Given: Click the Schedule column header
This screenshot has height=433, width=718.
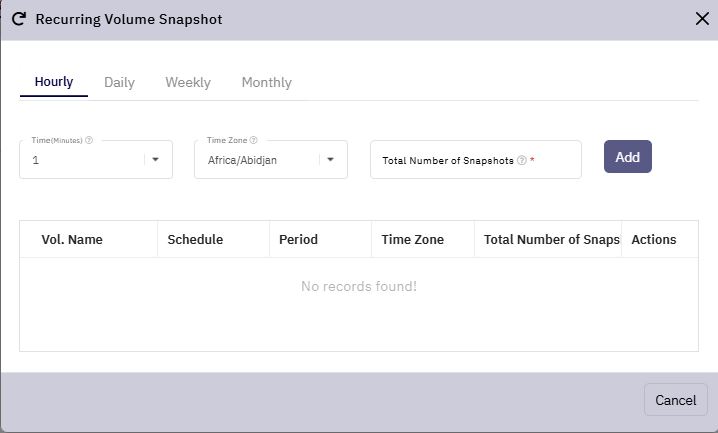Looking at the screenshot, I should [195, 239].
